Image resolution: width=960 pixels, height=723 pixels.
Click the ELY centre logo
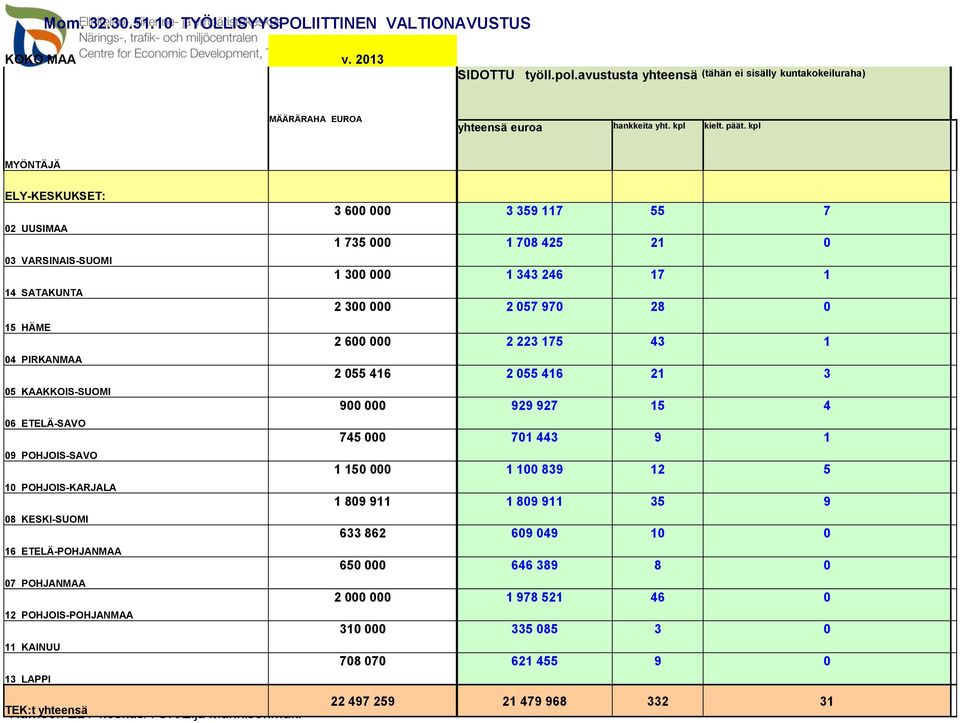[x=37, y=34]
